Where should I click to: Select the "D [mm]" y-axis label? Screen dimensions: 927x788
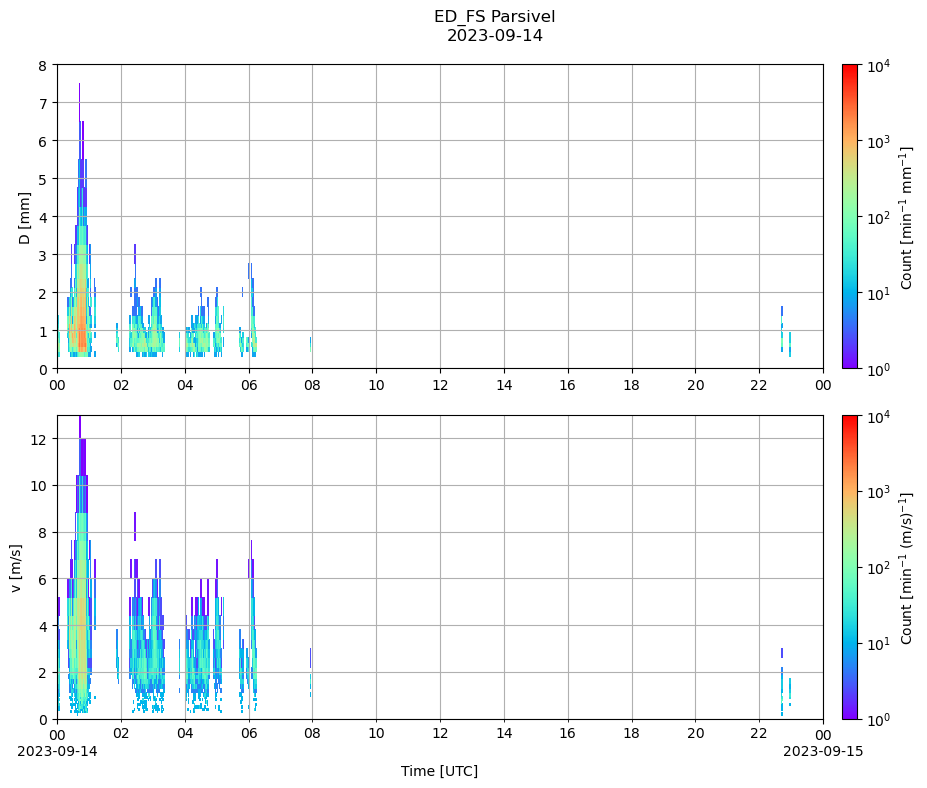pyautogui.click(x=24, y=218)
